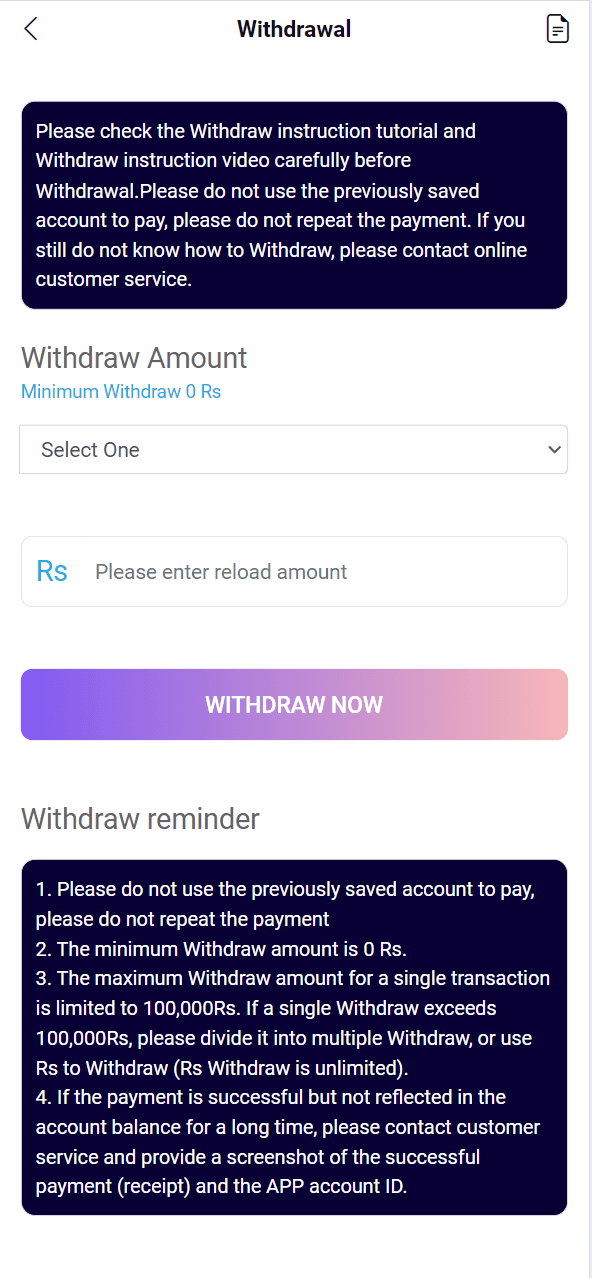Click the blue Rs currency symbol
Image resolution: width=592 pixels, height=1278 pixels.
(x=52, y=571)
